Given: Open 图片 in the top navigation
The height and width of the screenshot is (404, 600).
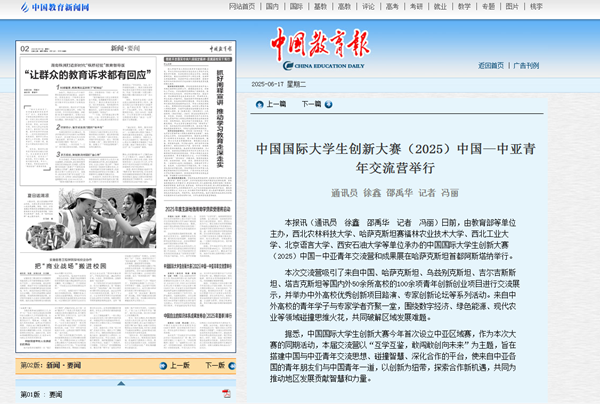Looking at the screenshot, I should [x=512, y=7].
